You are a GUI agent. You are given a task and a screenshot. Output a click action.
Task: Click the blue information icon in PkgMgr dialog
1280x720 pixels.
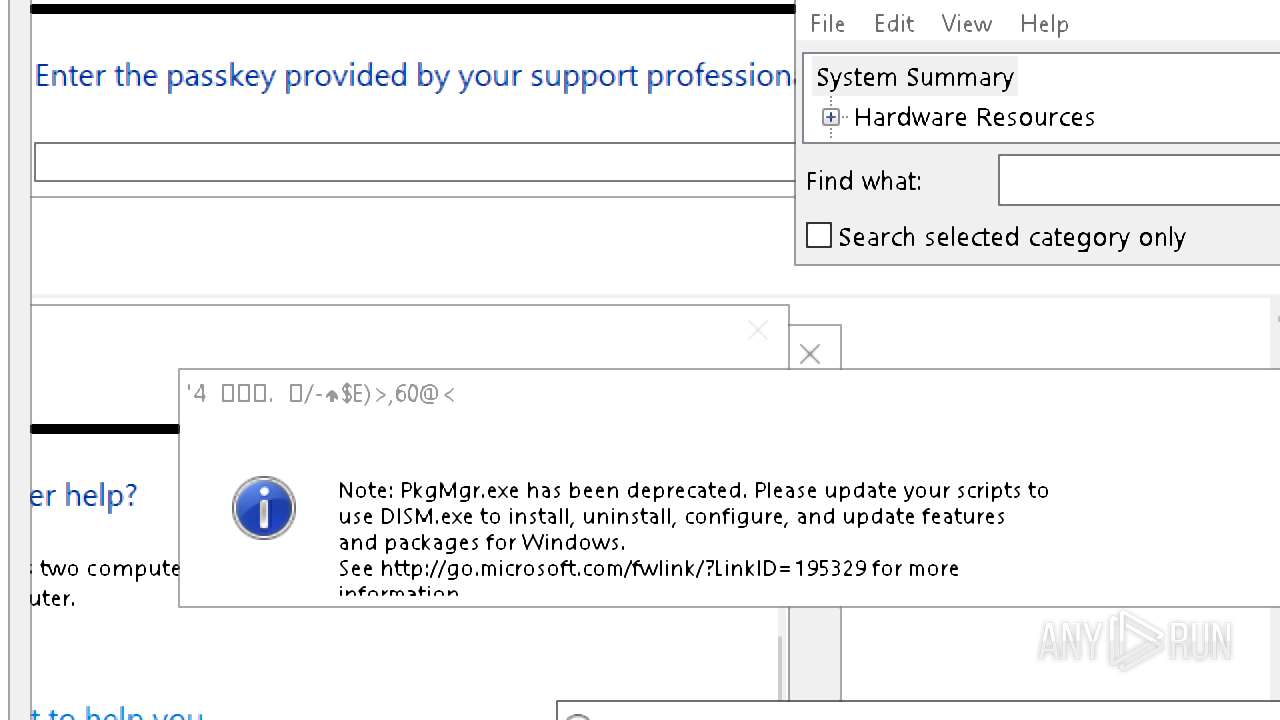264,508
